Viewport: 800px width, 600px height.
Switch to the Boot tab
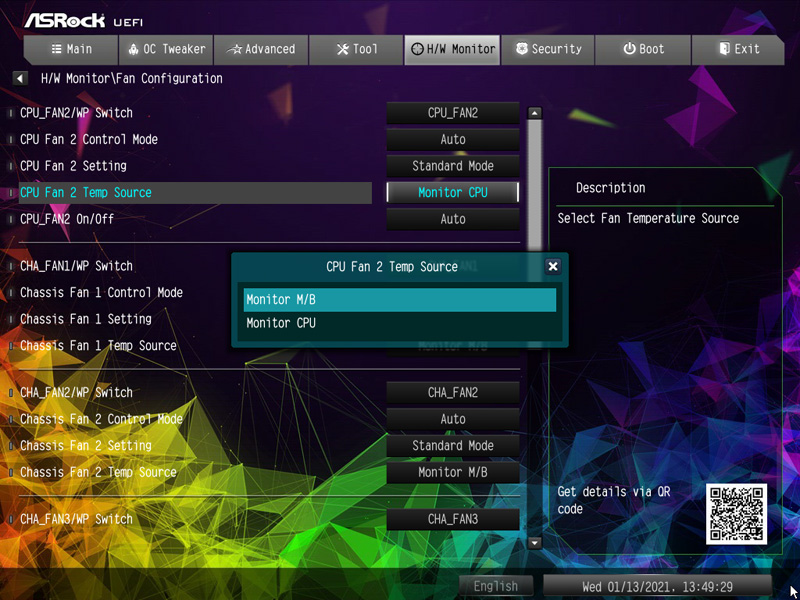[x=643, y=49]
